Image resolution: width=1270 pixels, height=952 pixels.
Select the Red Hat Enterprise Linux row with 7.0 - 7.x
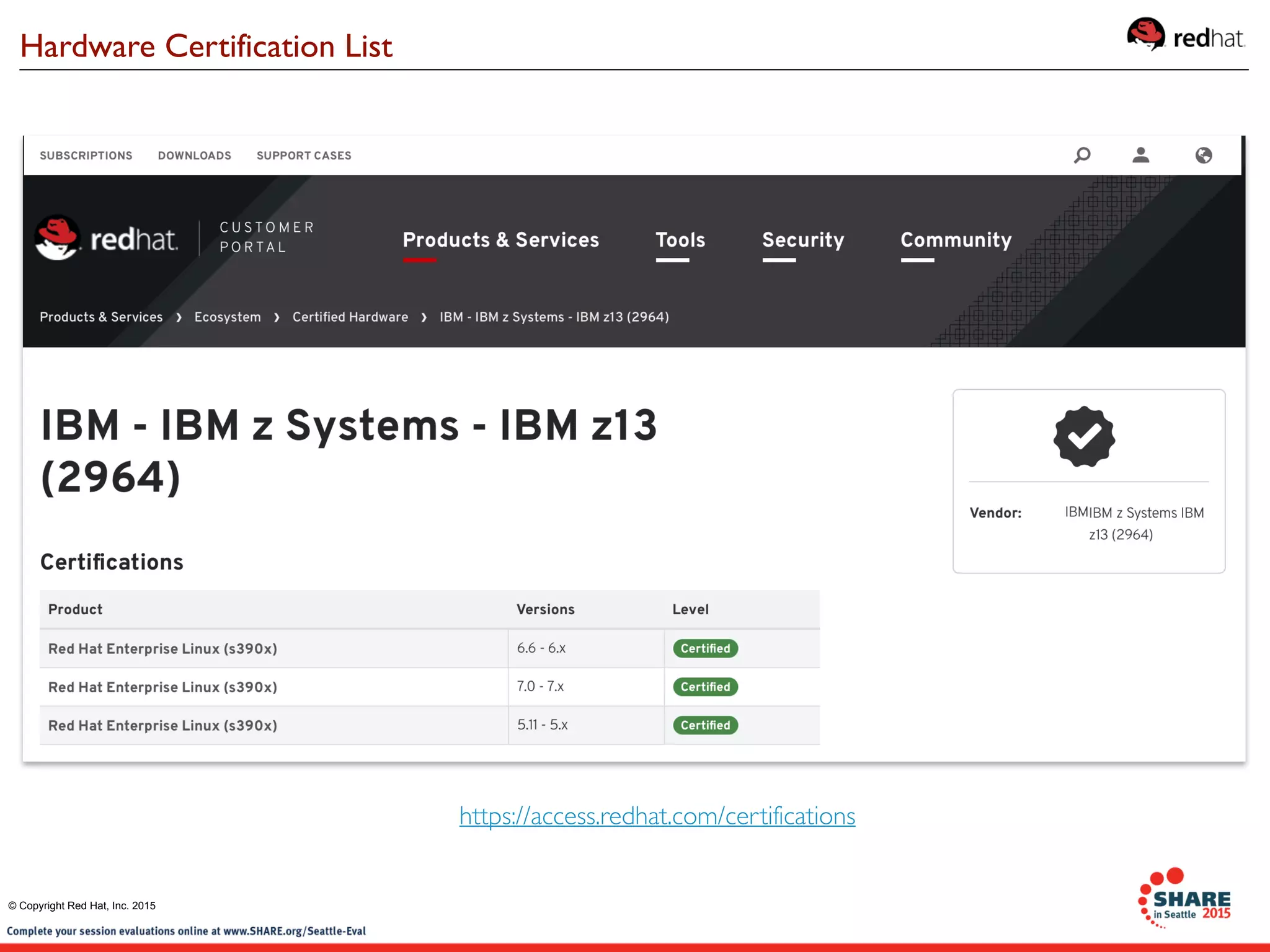430,687
